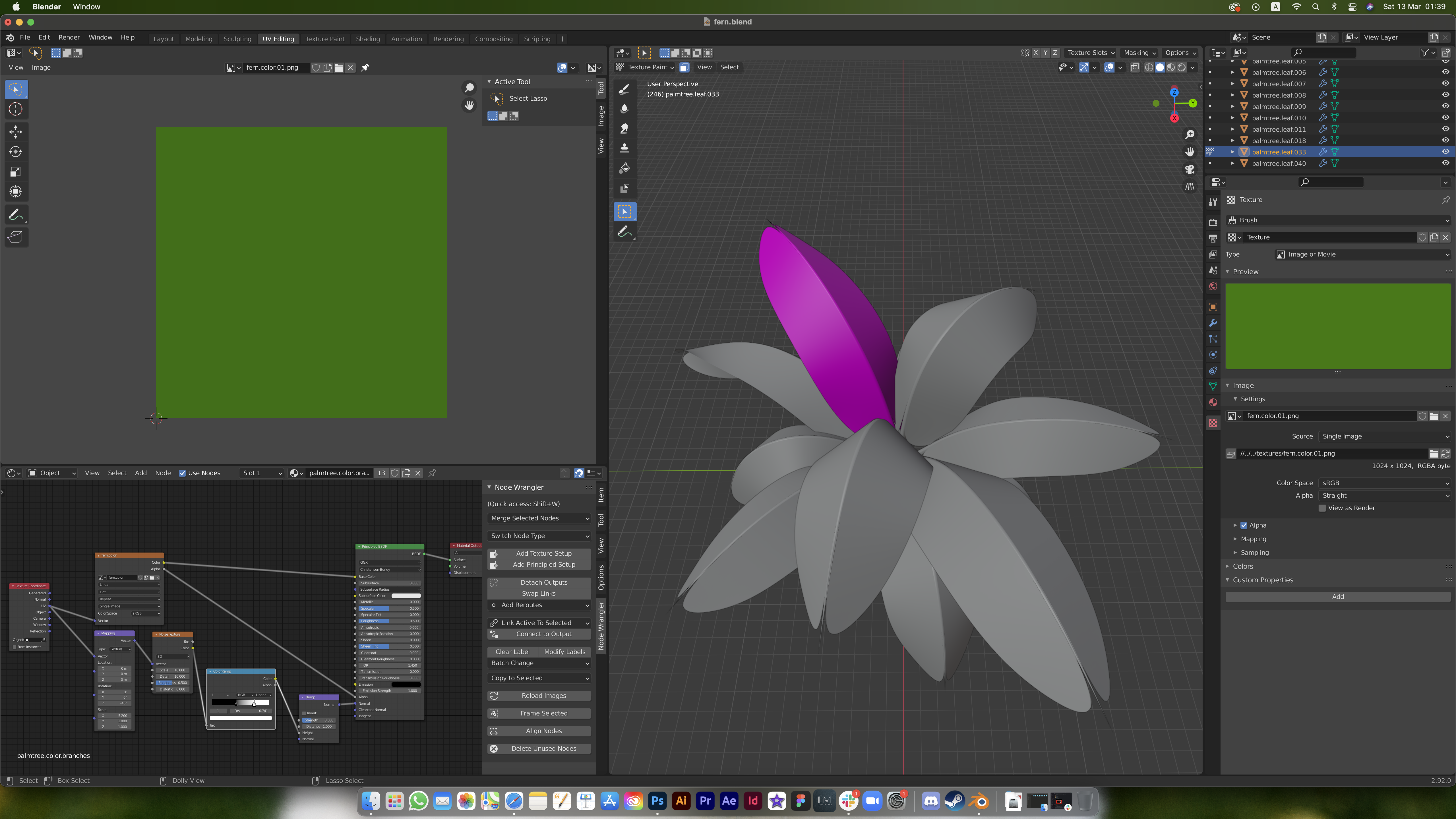The height and width of the screenshot is (819, 1456).
Task: Open the Modifiers wrench properties tab
Action: coord(1213,323)
